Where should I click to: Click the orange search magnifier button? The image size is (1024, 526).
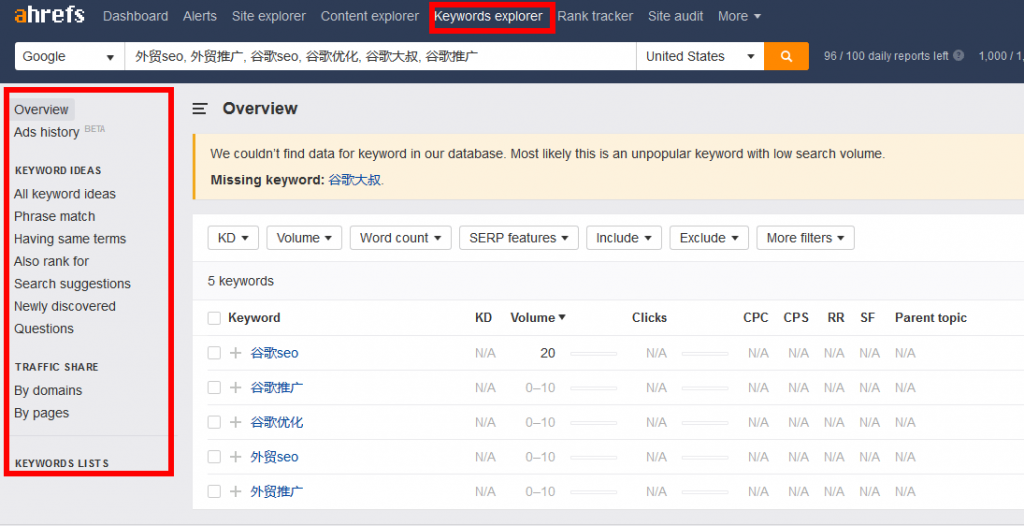point(786,56)
